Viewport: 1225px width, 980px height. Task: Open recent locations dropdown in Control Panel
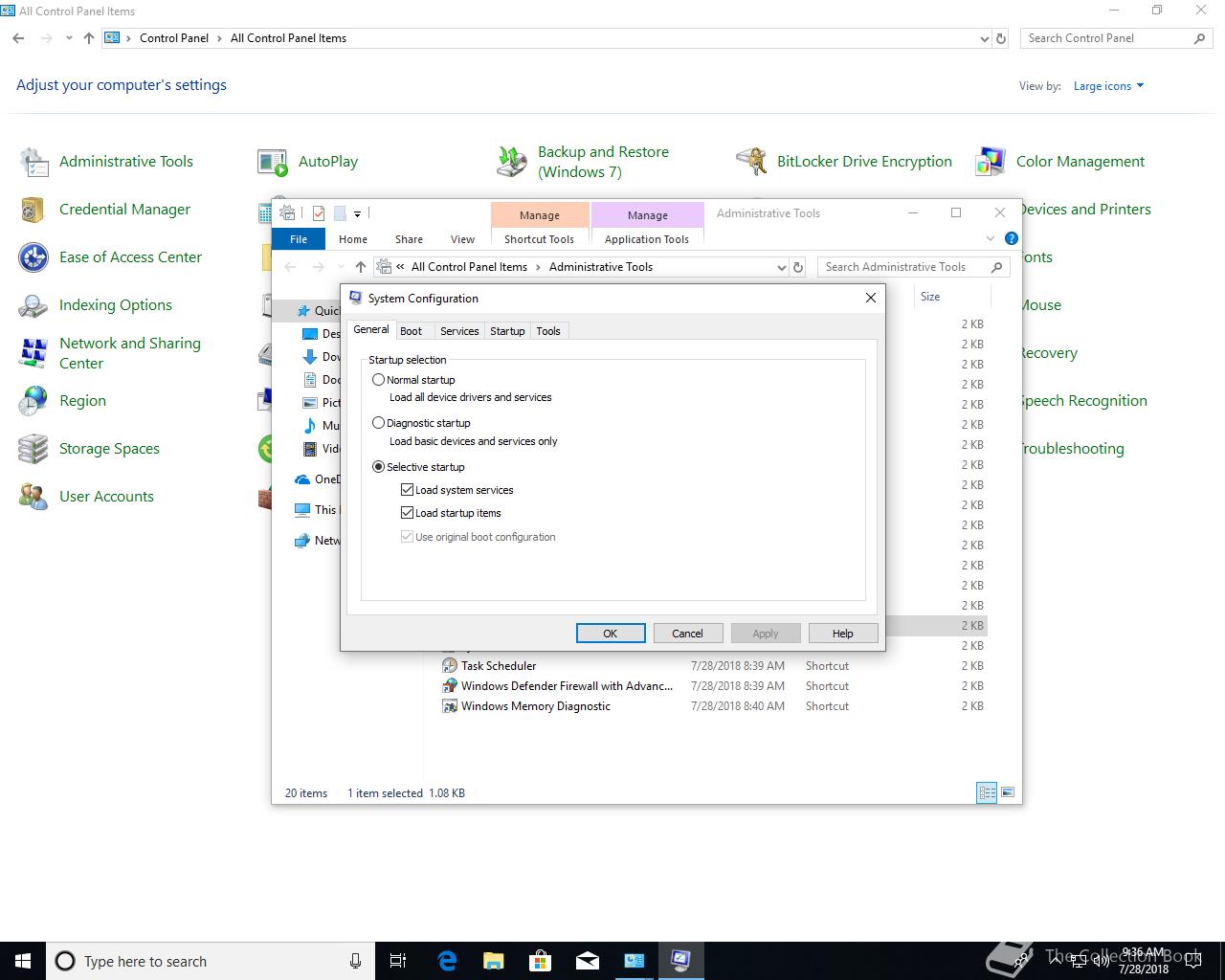(x=69, y=38)
